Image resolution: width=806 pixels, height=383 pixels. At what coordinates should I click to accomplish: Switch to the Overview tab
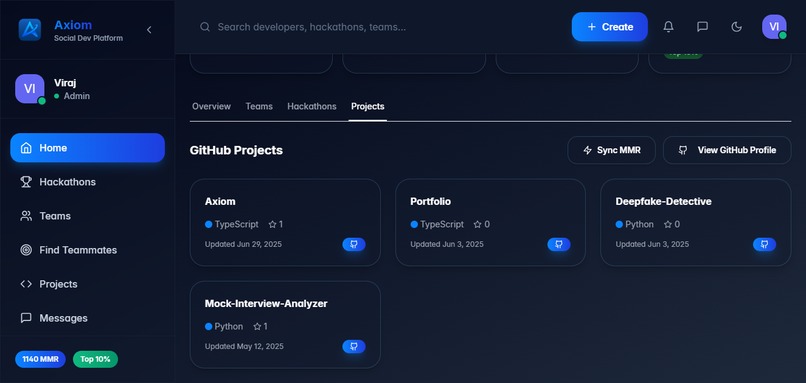(211, 106)
